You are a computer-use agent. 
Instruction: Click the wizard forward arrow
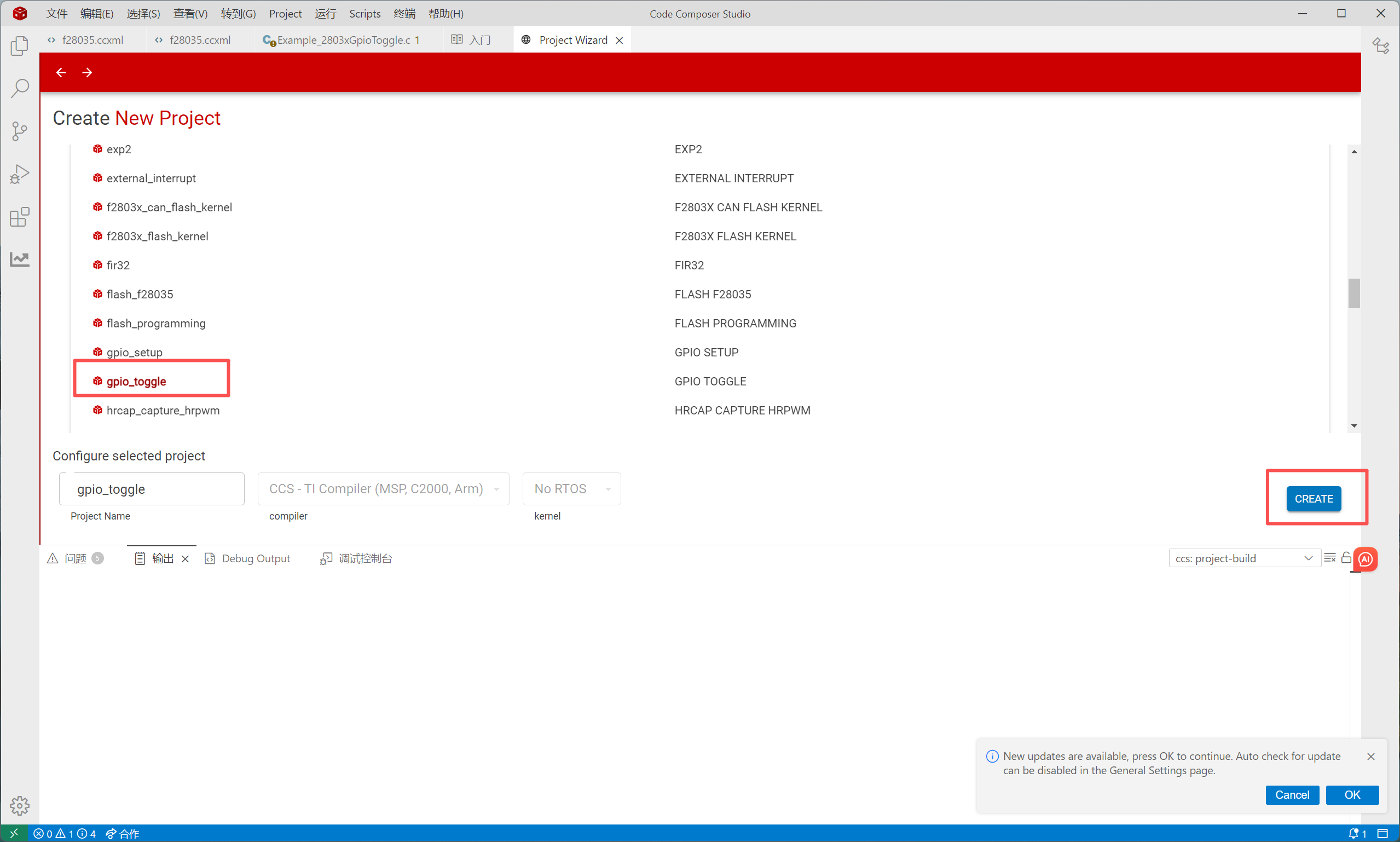[x=87, y=72]
